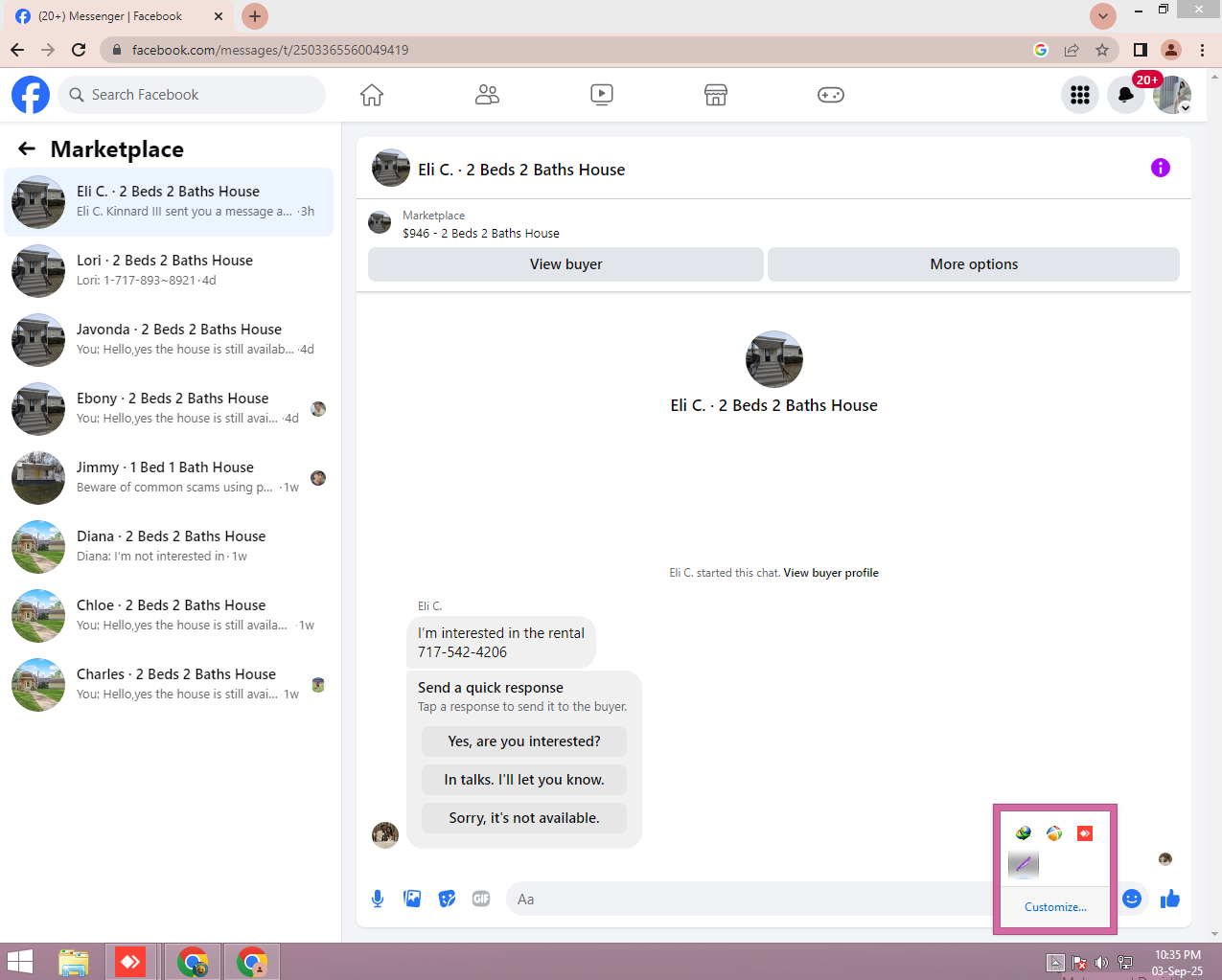Open the Chrome profile avatar
Screen dimensions: 1222x980
click(x=1171, y=50)
